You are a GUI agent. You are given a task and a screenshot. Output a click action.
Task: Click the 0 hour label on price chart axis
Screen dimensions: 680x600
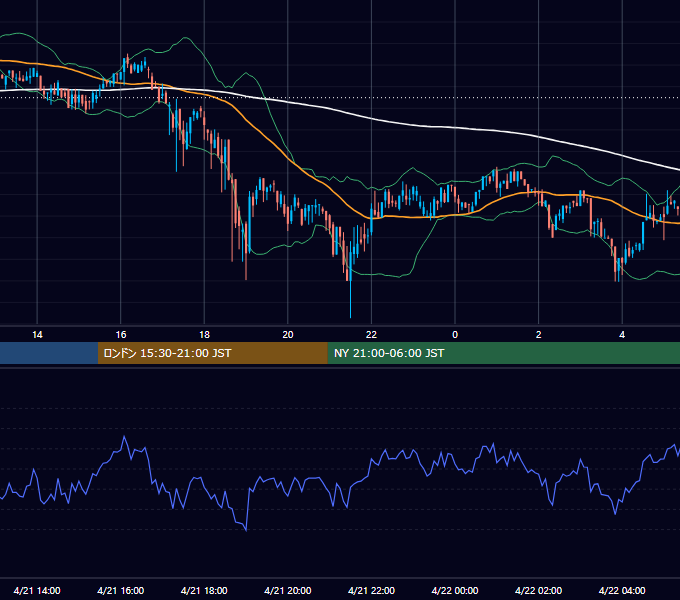[455, 335]
